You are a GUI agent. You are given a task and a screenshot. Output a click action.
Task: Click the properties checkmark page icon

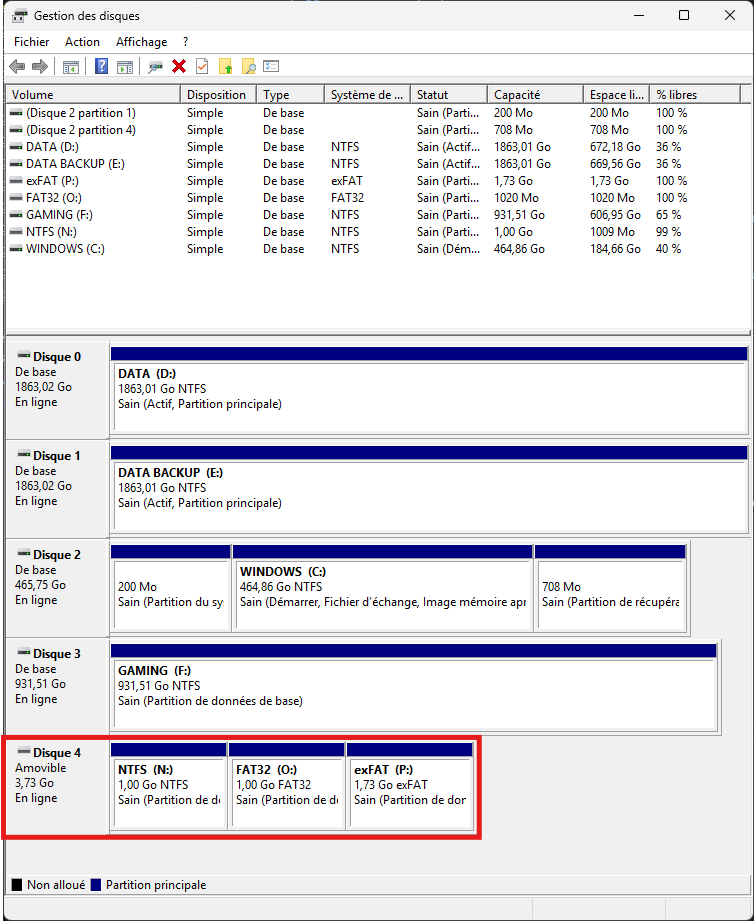202,67
